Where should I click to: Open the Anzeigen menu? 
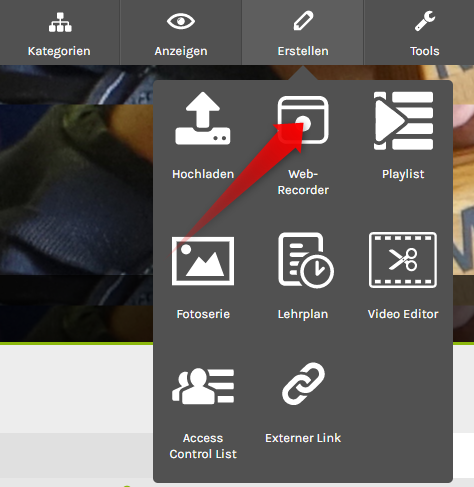tap(181, 32)
